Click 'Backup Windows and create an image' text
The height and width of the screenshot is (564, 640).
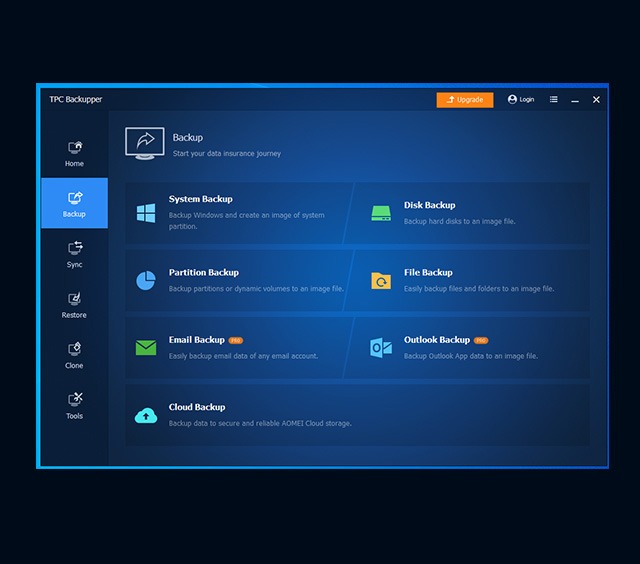click(247, 220)
